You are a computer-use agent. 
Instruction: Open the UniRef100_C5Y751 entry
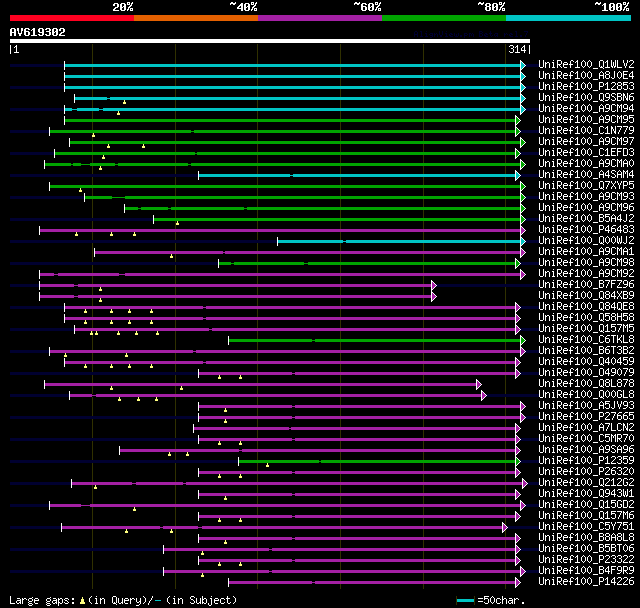586,527
